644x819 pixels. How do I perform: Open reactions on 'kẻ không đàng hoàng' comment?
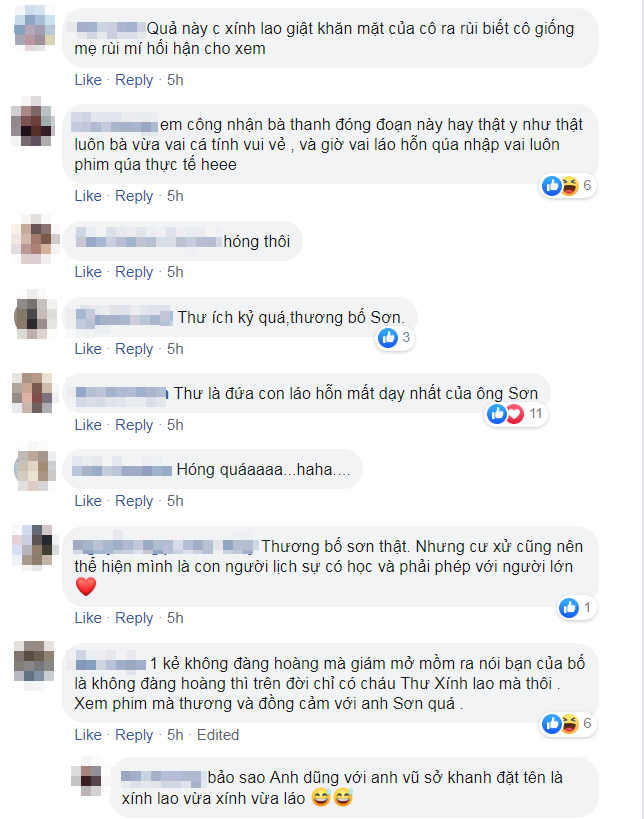pyautogui.click(x=567, y=723)
